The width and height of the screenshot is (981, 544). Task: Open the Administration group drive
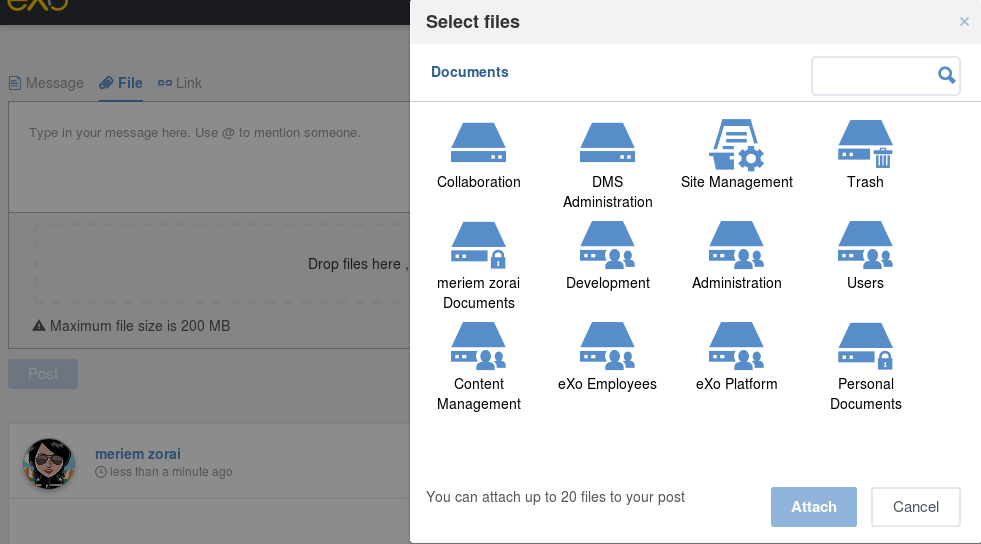[736, 244]
